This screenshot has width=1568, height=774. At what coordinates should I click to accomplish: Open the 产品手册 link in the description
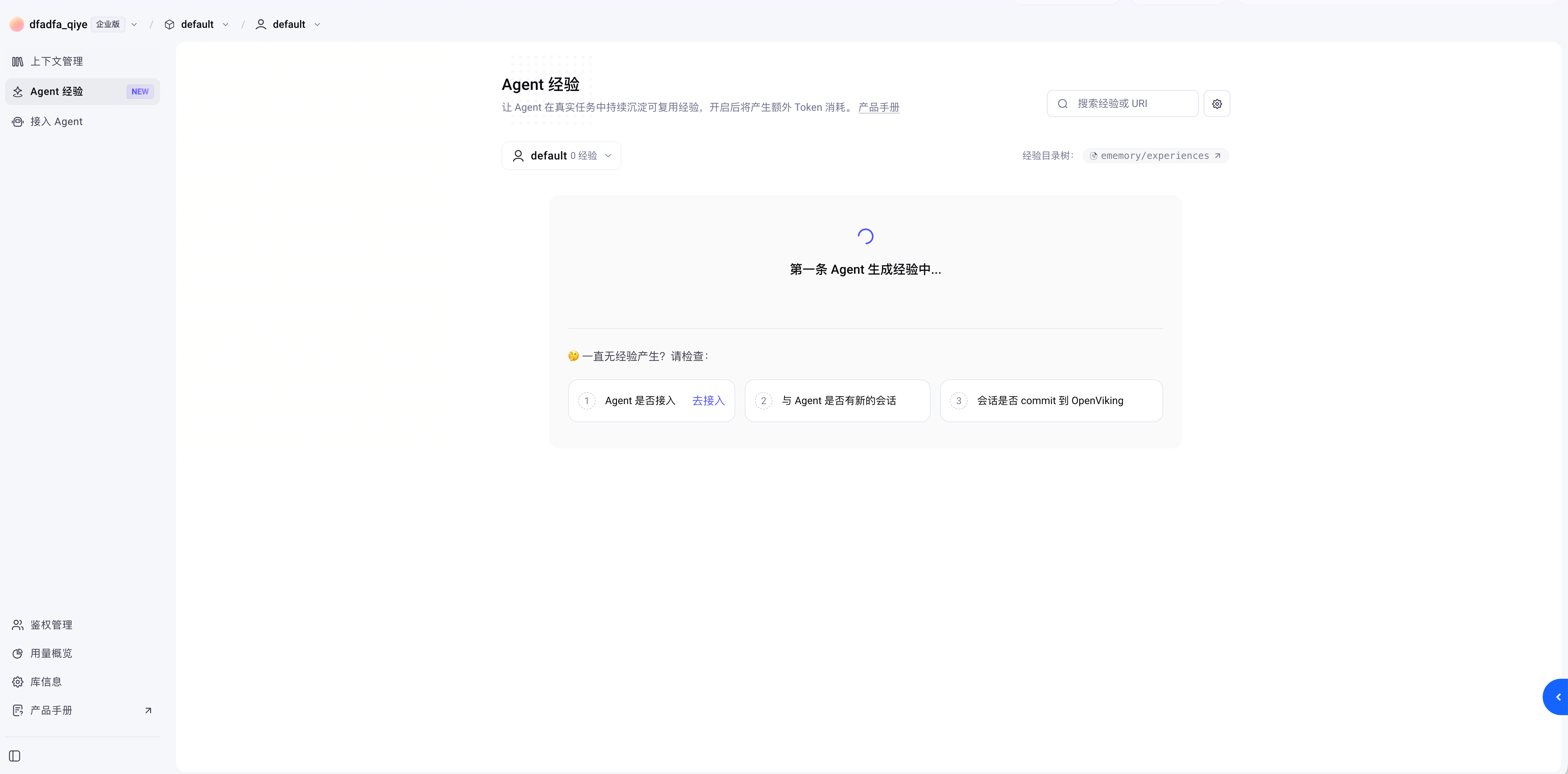878,107
